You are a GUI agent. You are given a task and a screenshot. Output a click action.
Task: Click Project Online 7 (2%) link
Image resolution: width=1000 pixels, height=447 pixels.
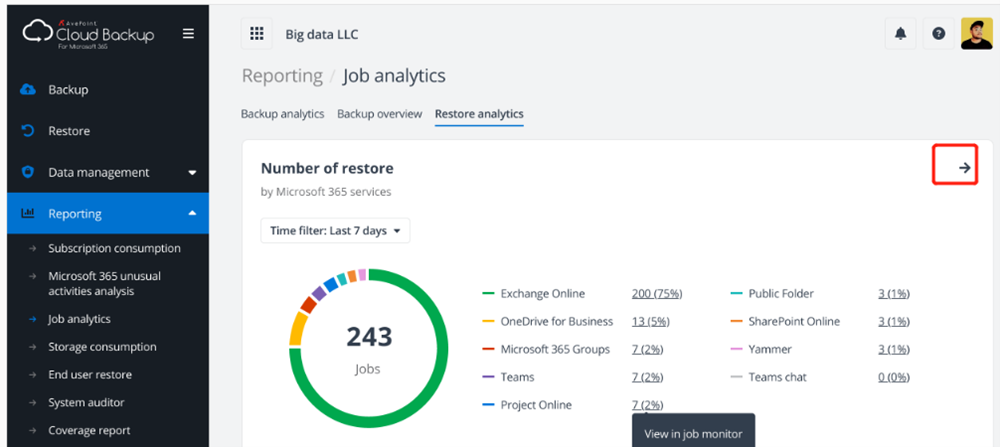pyautogui.click(x=647, y=405)
